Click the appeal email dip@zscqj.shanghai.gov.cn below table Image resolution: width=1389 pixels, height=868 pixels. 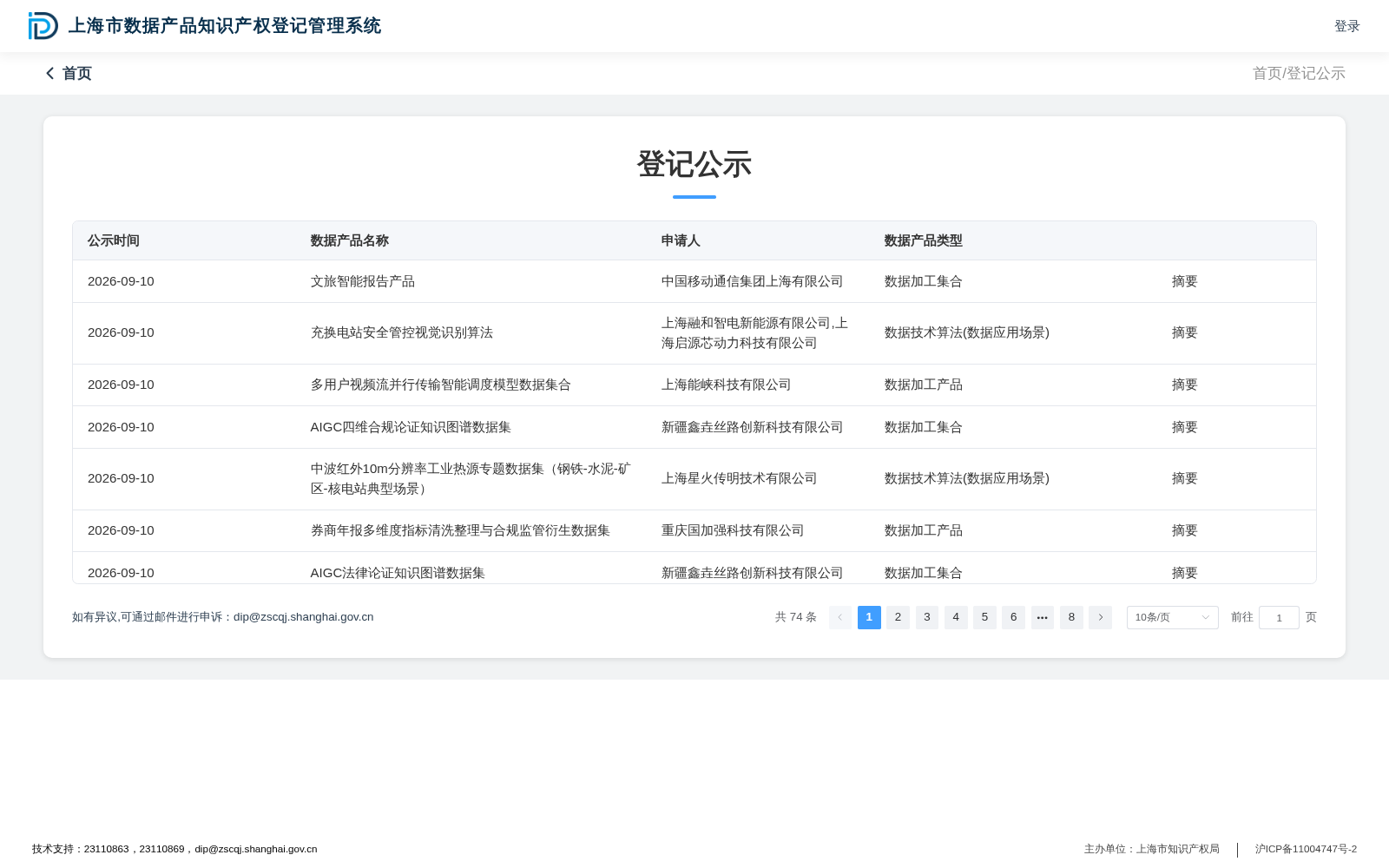[303, 617]
